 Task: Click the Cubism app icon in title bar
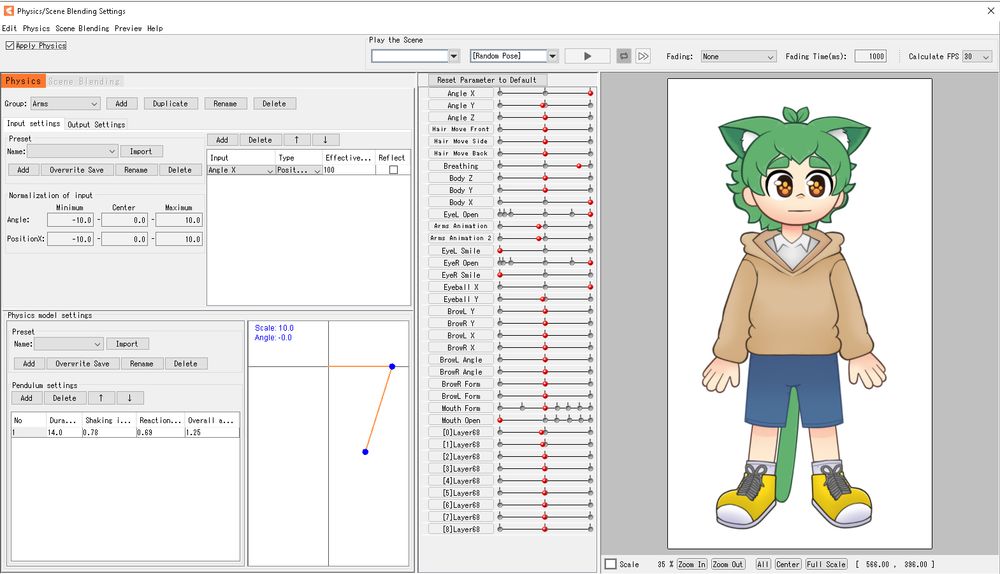click(x=8, y=10)
